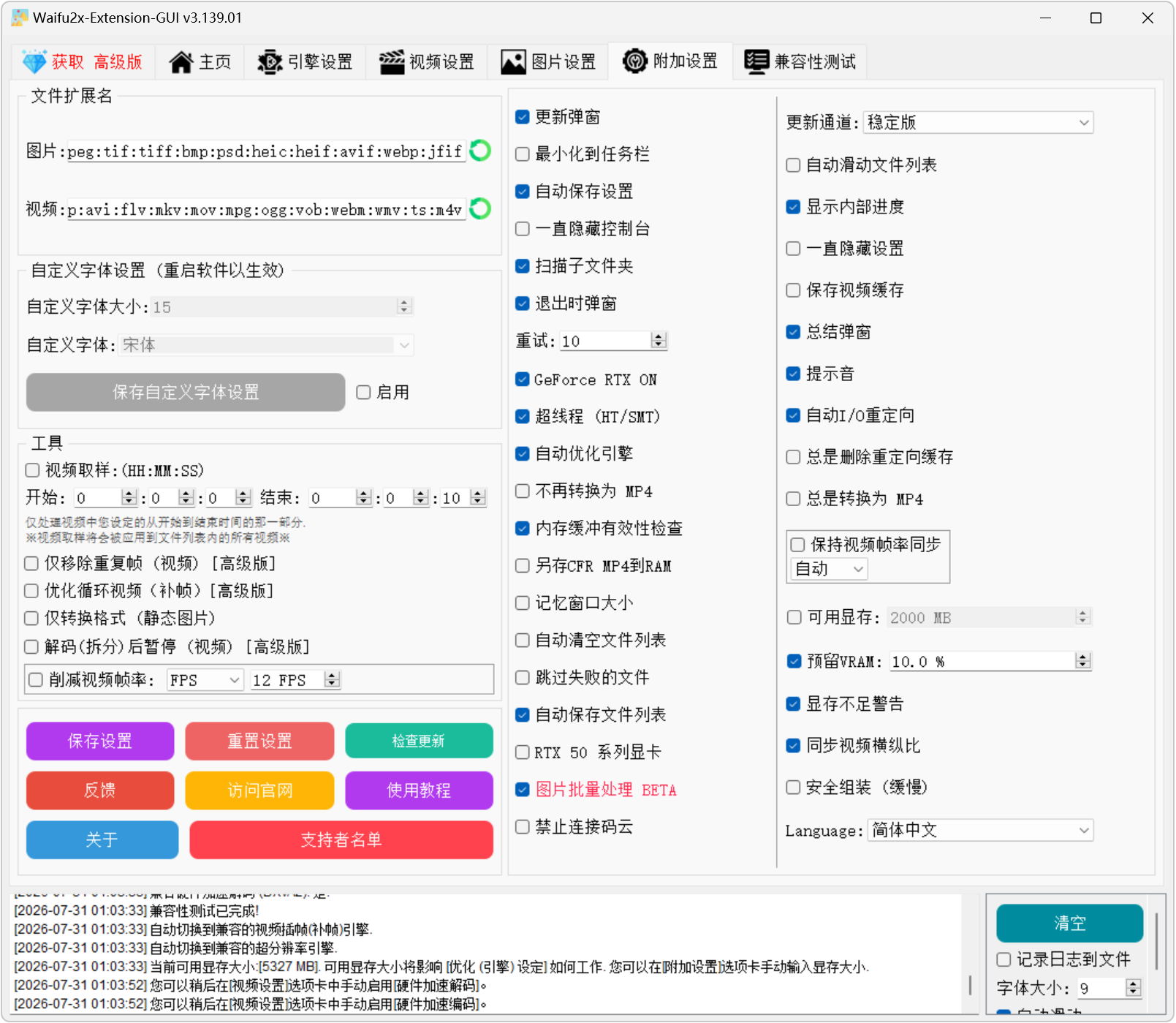Open the 引擎设置 tab
The image size is (1176, 1023).
pos(306,61)
